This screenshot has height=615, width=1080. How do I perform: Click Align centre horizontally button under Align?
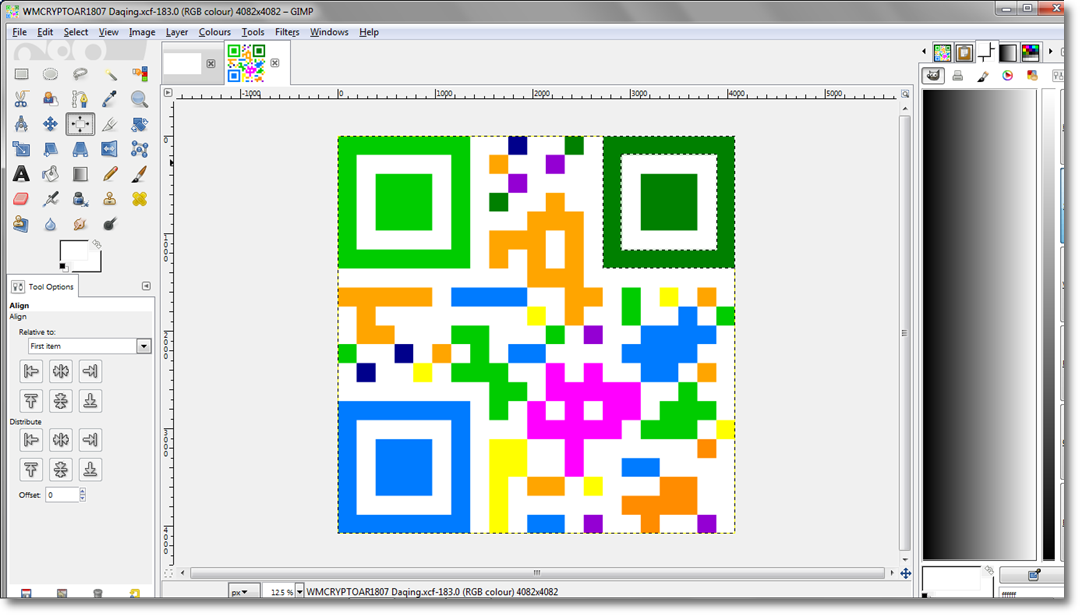coord(61,371)
